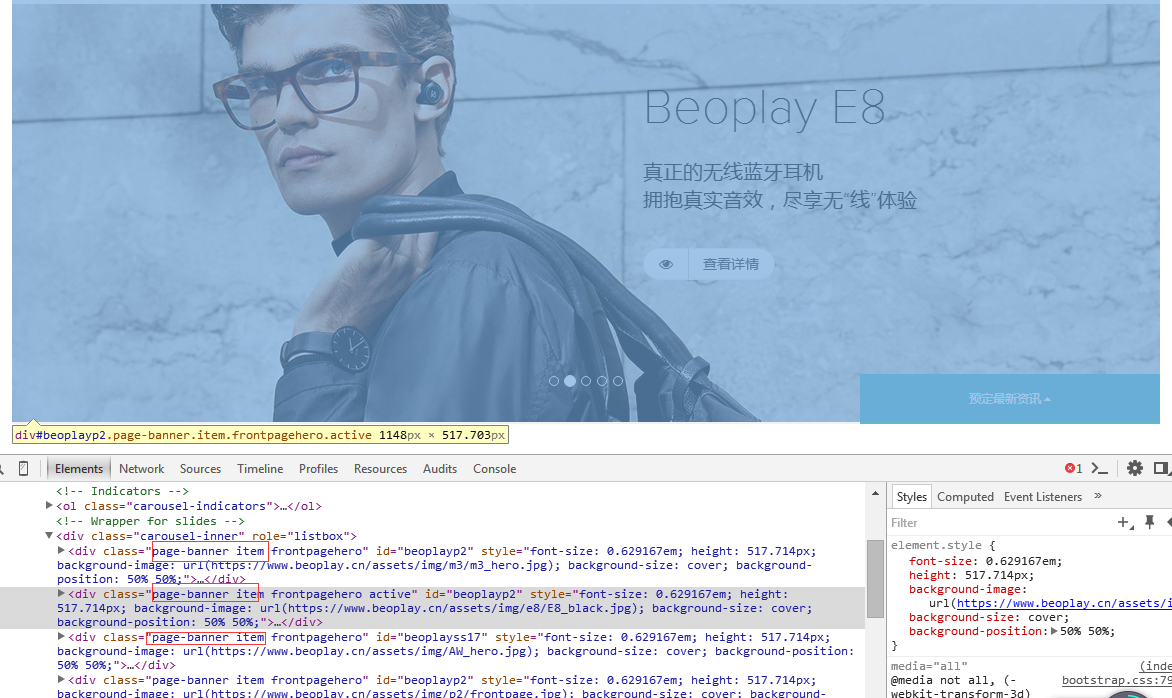Screen dimensions: 1172x698
Task: Expand the carousel-indicators ol node
Action: [49, 506]
